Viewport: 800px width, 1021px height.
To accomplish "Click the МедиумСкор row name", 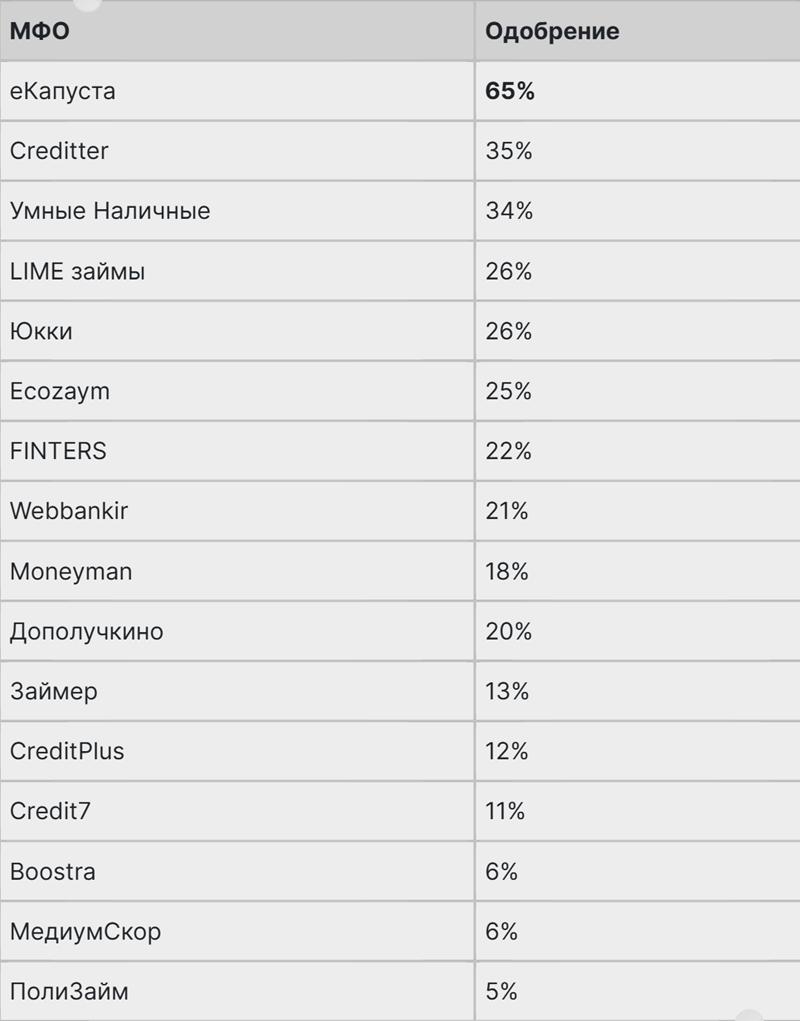I will pos(85,932).
